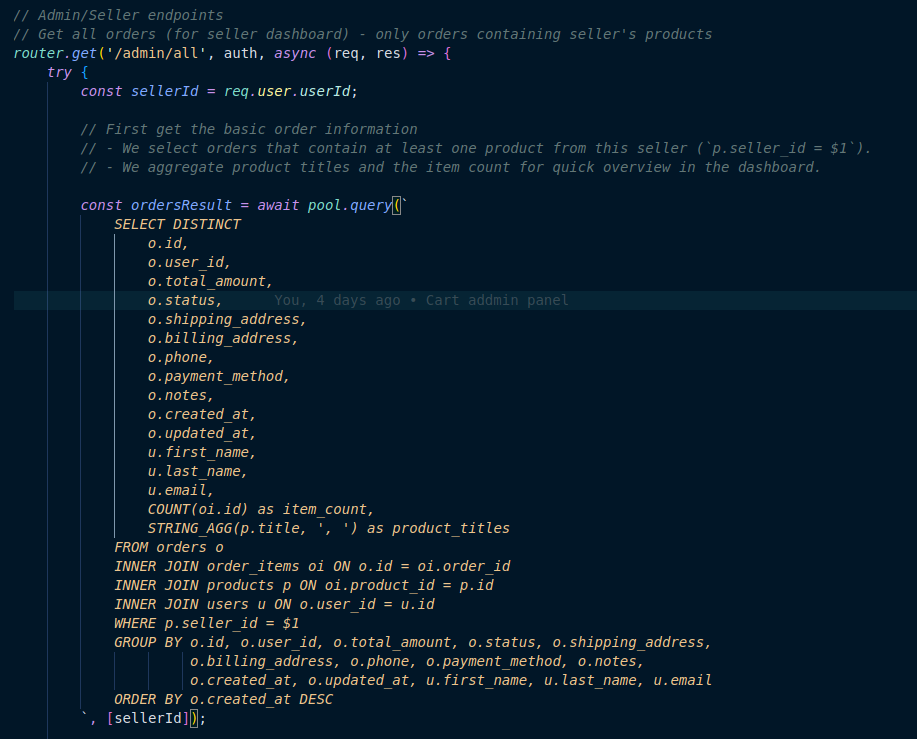Screen dimensions: 917x739
Task: Click the COUNT(oi.id) as item_count line
Action: [260, 509]
